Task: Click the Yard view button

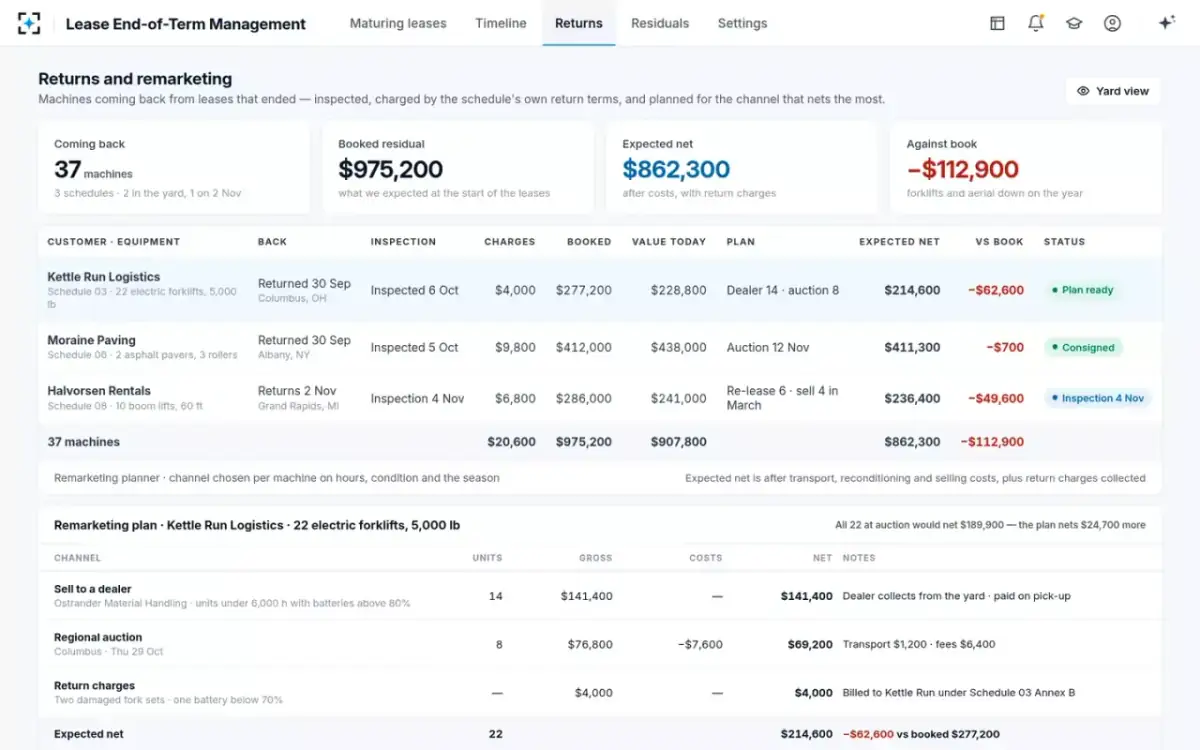Action: 1113,91
